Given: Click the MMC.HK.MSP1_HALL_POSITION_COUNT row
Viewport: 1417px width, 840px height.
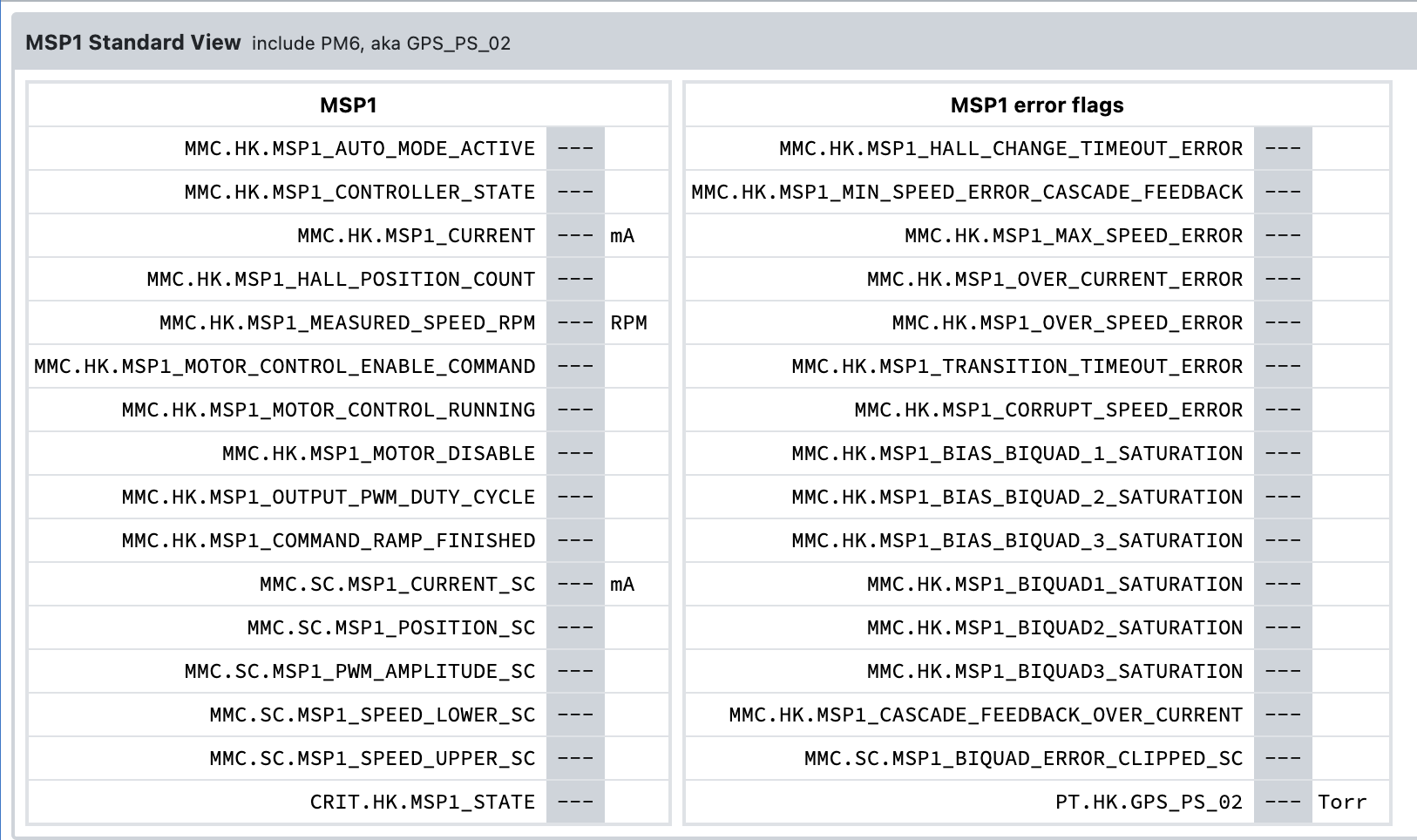Looking at the screenshot, I should click(349, 280).
